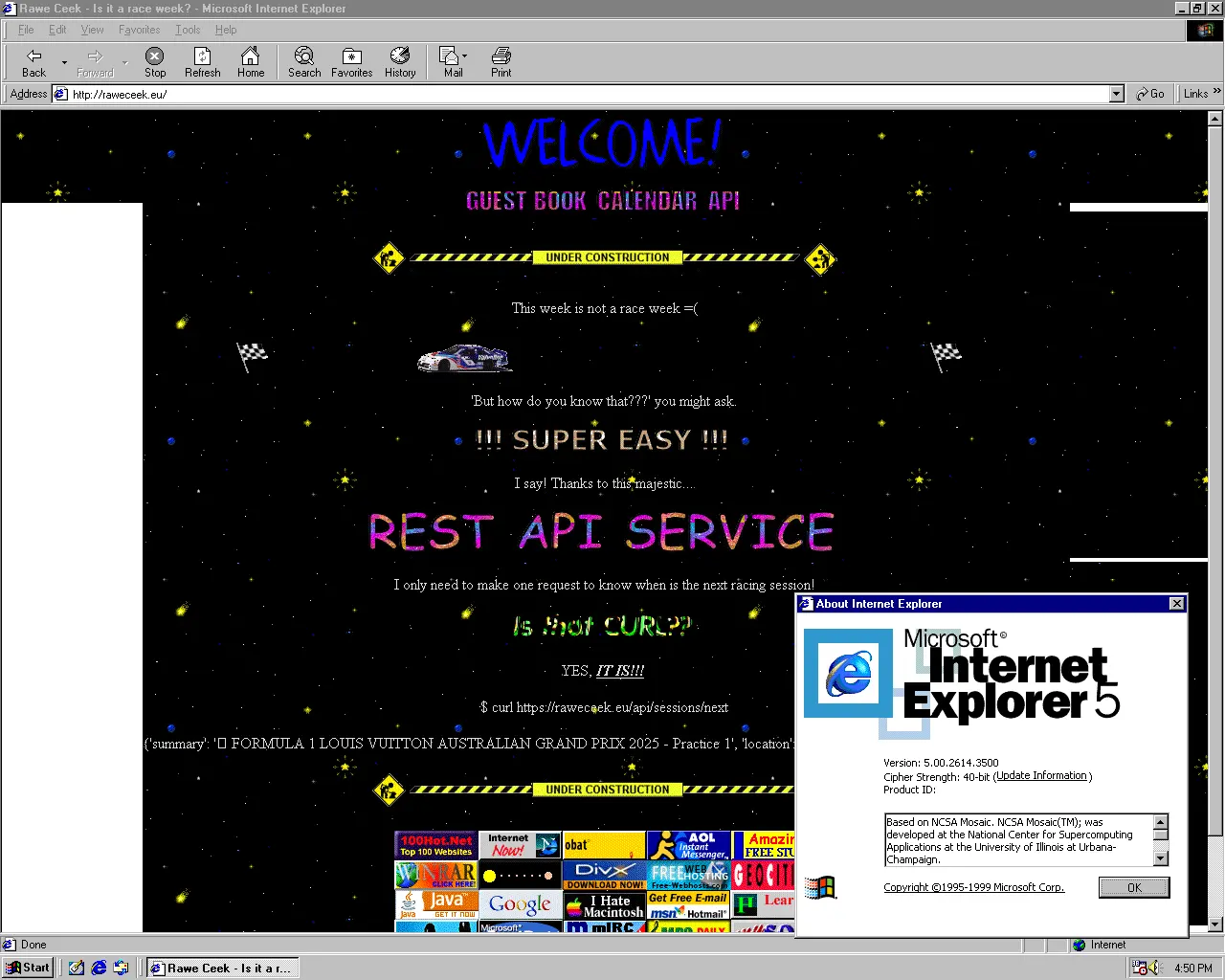Open the File menu
This screenshot has height=980, width=1225.
click(26, 30)
